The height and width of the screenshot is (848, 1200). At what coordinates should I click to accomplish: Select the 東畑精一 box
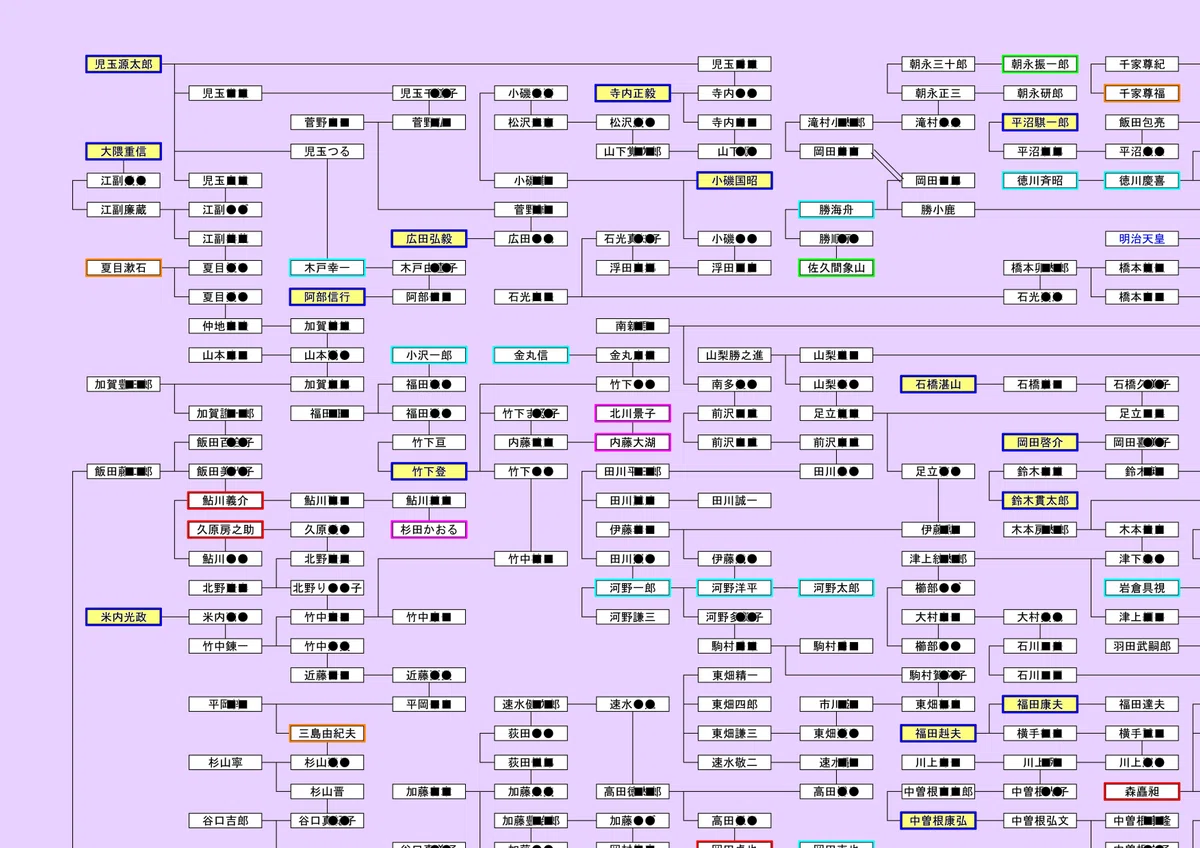click(x=735, y=675)
